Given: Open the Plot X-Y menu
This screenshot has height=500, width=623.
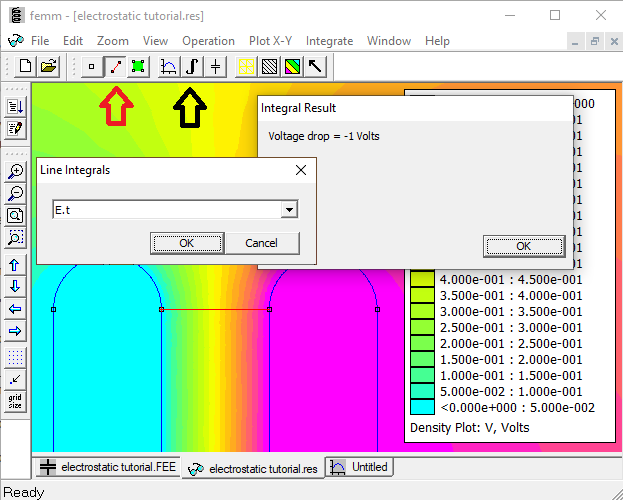Looking at the screenshot, I should 271,41.
